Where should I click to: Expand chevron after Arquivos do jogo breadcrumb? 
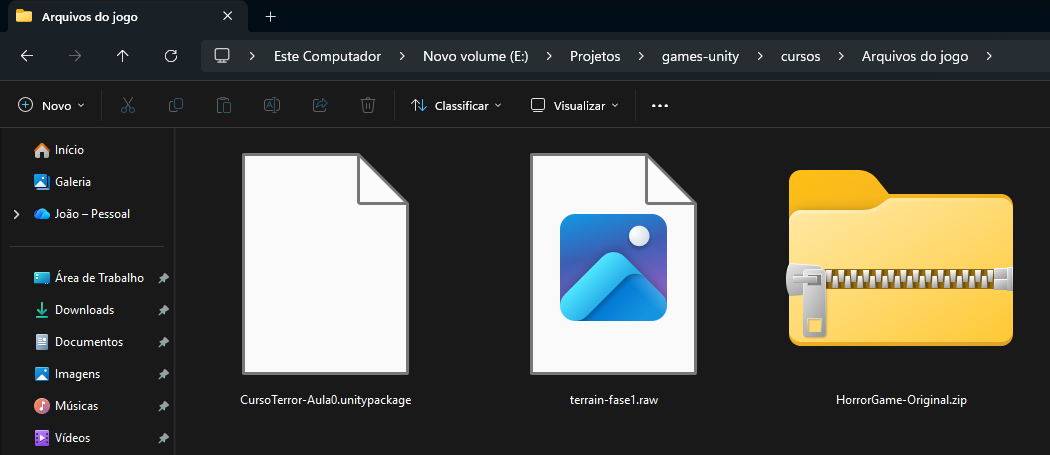point(989,56)
